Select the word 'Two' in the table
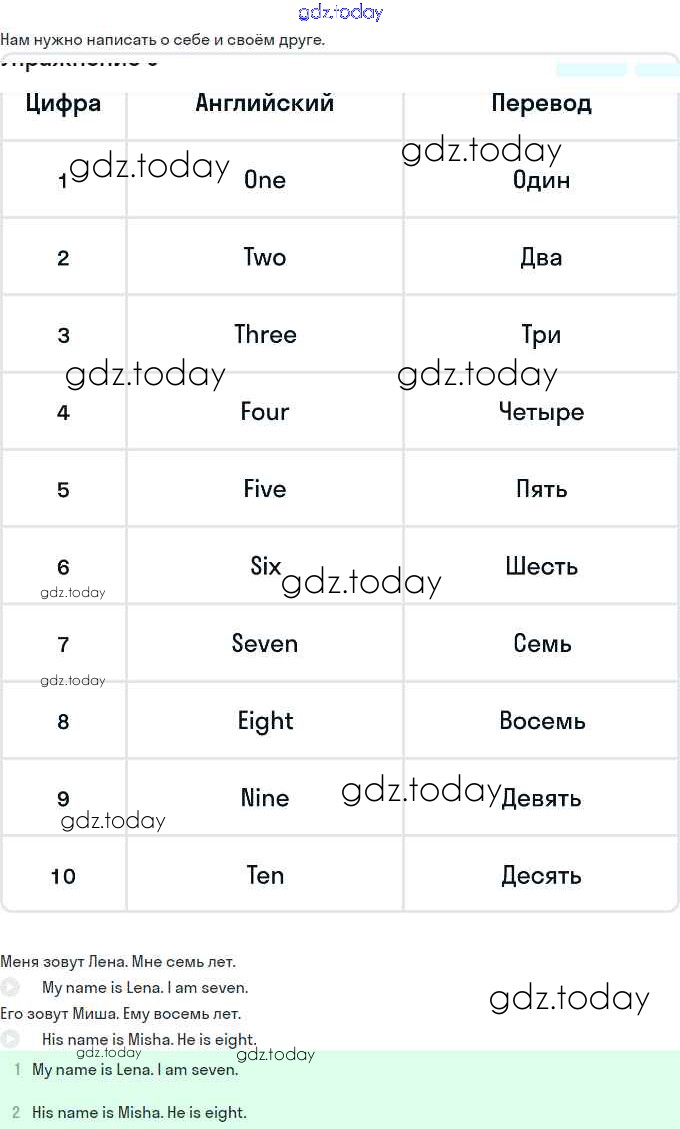 265,257
